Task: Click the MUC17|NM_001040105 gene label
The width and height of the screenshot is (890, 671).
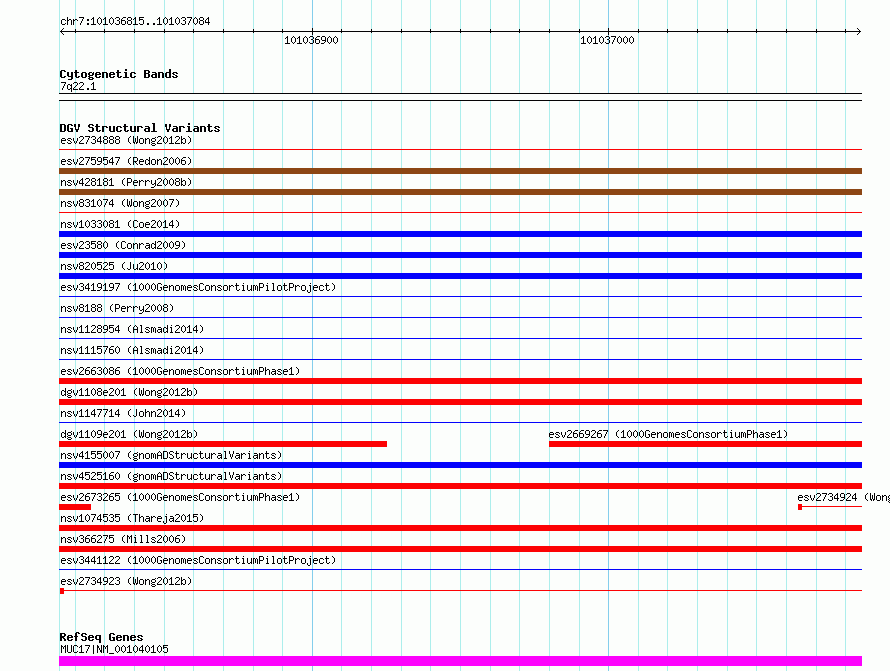Action: tap(114, 649)
